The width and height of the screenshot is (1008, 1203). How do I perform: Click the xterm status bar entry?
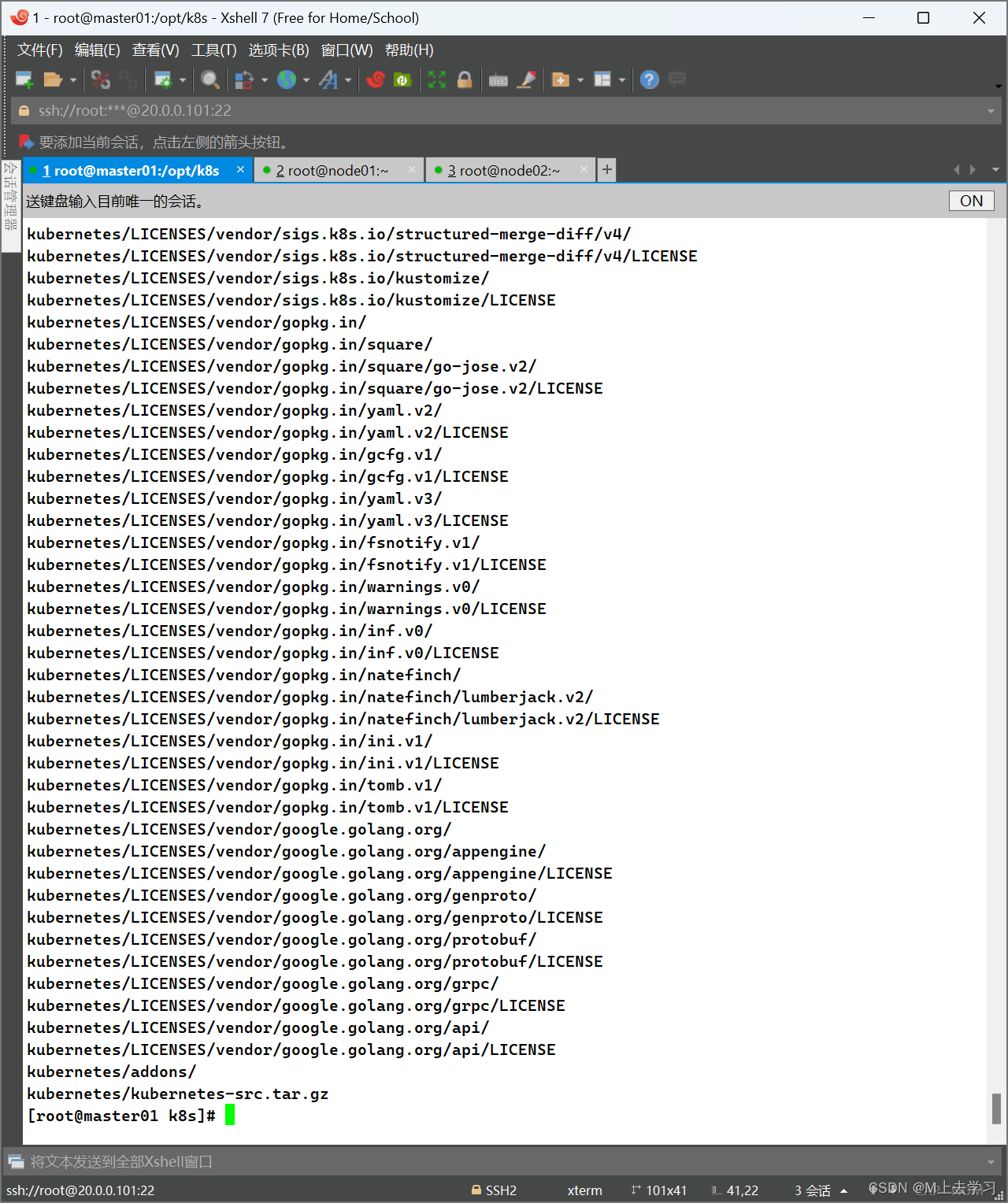584,1190
